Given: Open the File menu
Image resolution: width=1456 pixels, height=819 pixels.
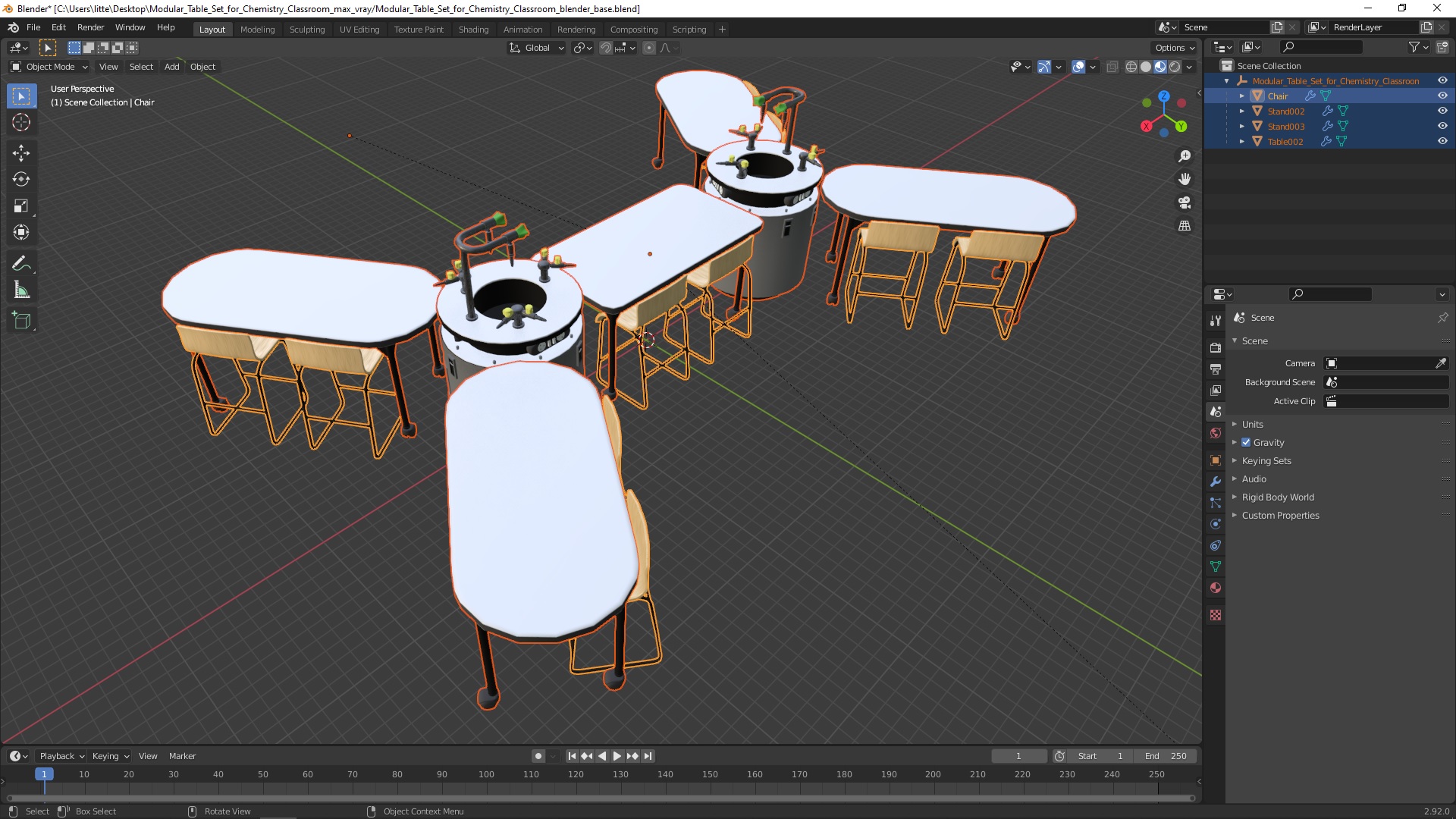Looking at the screenshot, I should pos(33,27).
